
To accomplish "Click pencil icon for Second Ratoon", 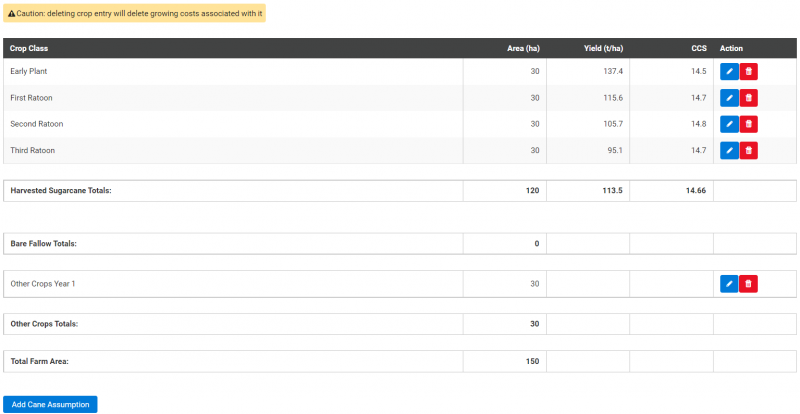I will 729,124.
